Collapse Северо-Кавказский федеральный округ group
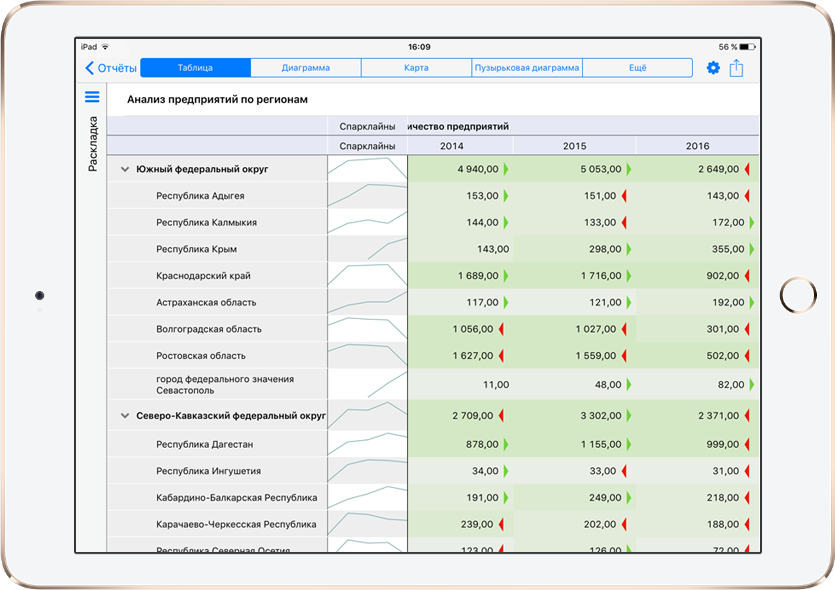Image resolution: width=835 pixels, height=590 pixels. 125,416
